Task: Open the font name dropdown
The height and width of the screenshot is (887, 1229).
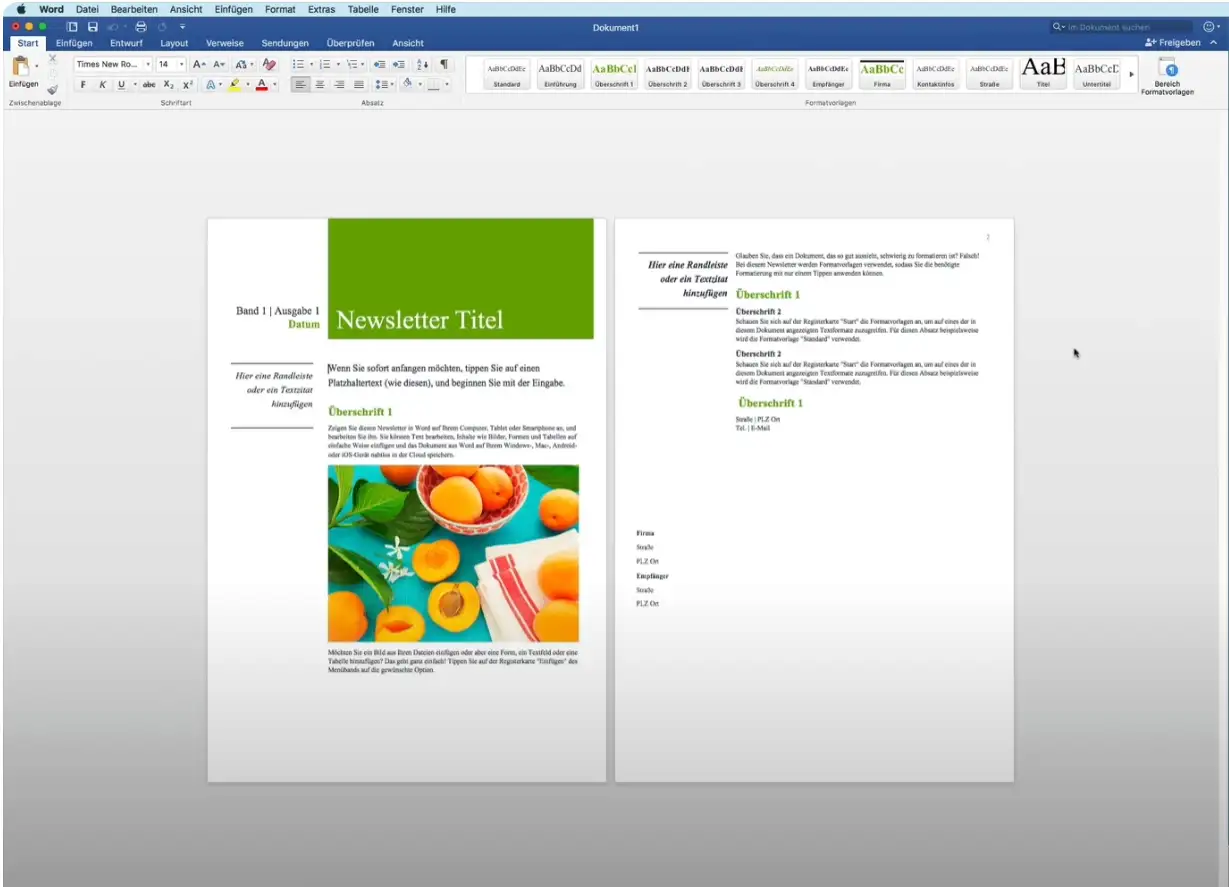Action: click(148, 64)
